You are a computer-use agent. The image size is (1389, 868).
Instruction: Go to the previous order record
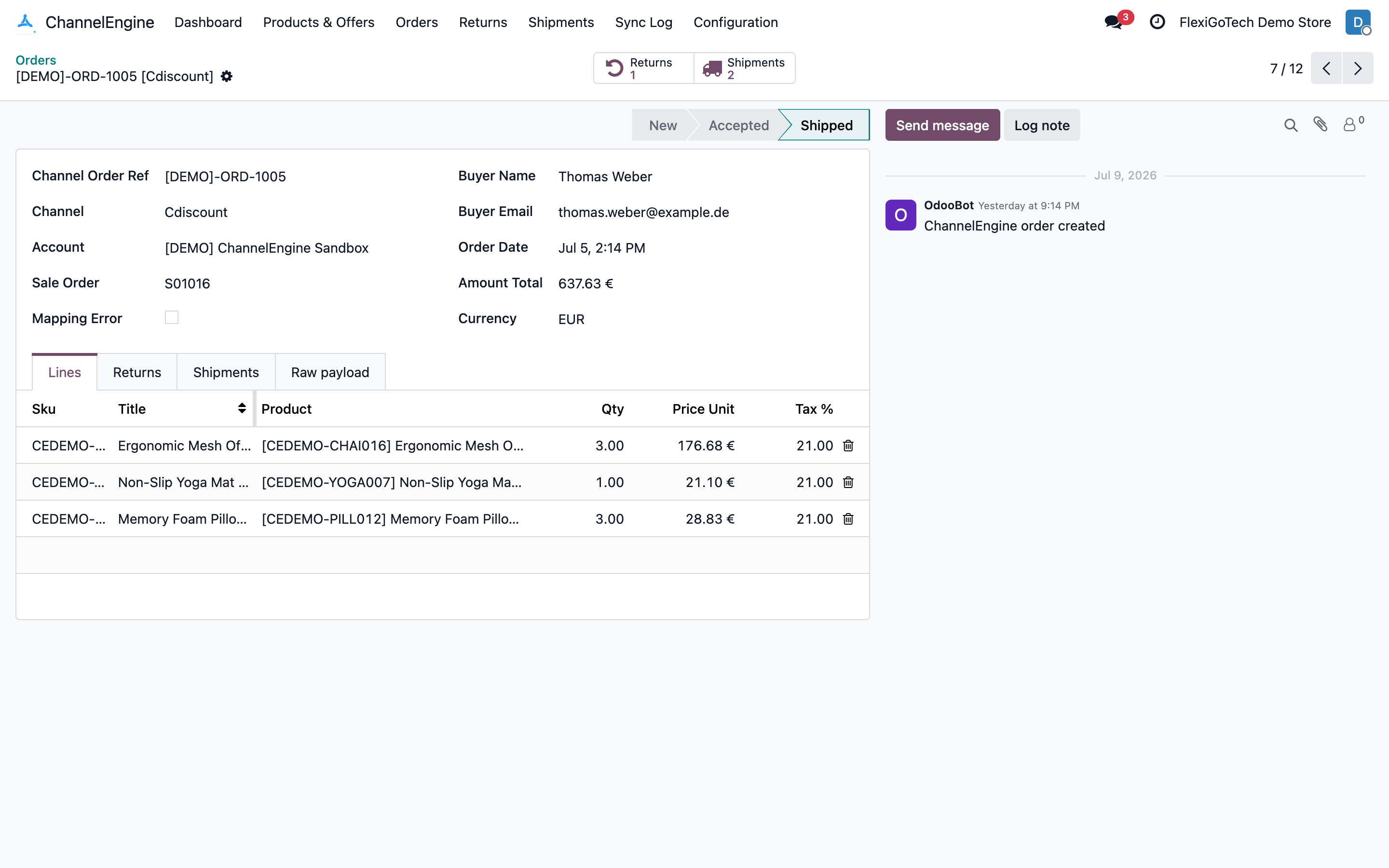tap(1326, 68)
